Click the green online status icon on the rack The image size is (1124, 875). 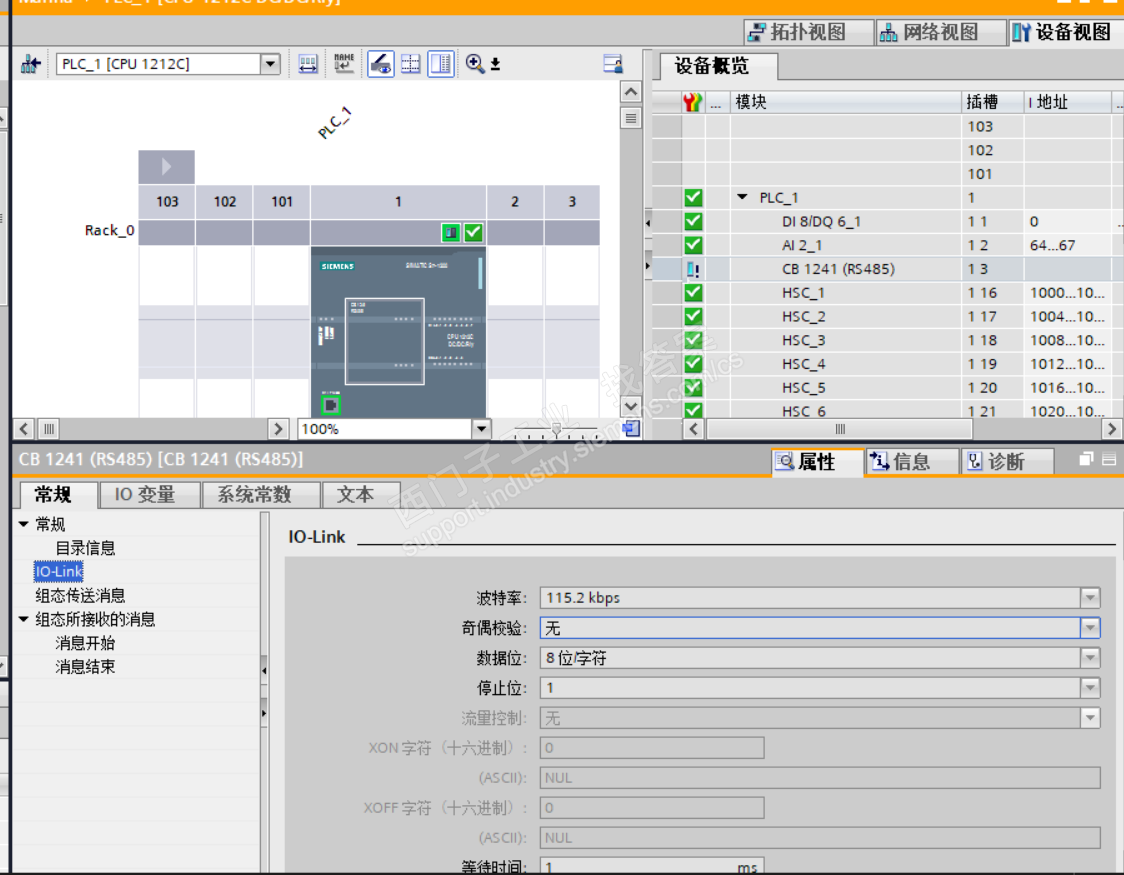pos(451,232)
